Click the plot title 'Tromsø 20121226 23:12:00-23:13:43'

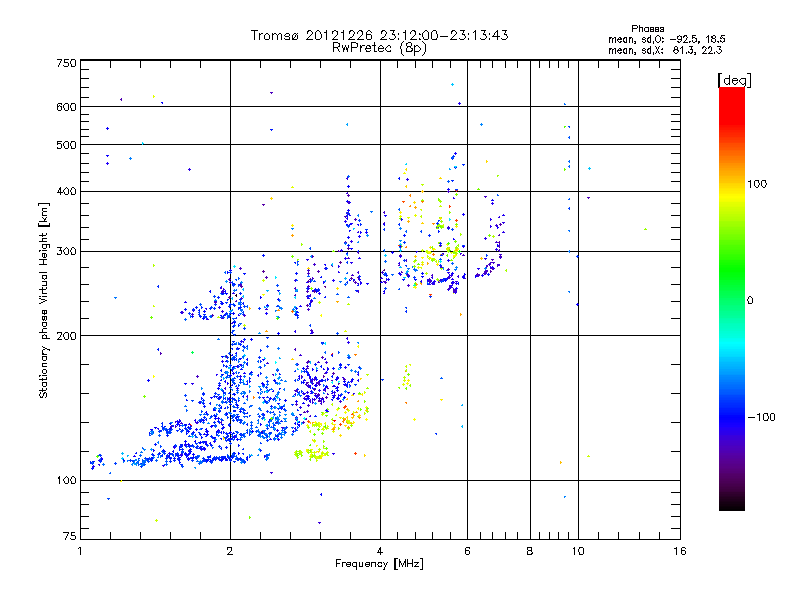[x=379, y=35]
